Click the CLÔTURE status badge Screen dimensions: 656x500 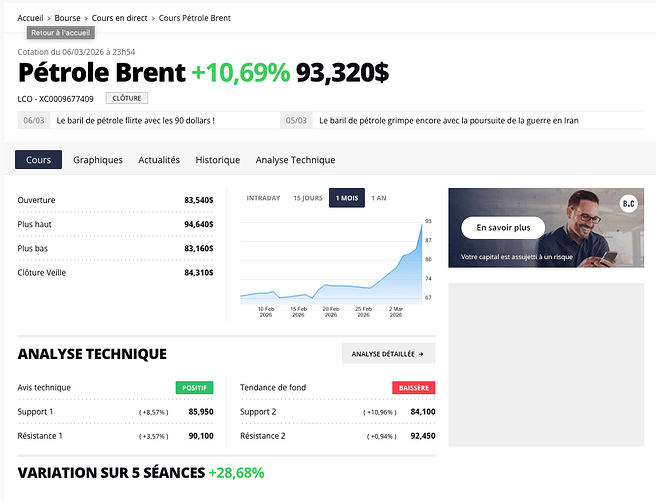(126, 98)
